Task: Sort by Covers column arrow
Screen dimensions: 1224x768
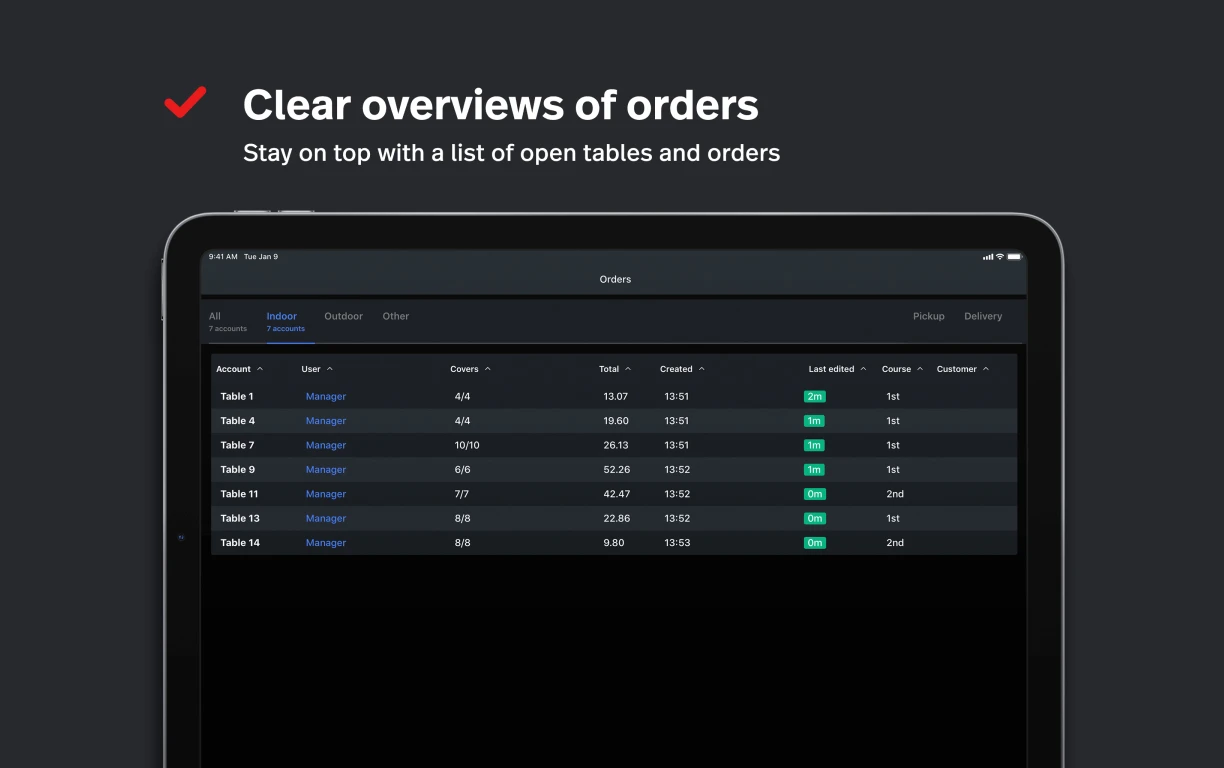Action: [x=488, y=369]
